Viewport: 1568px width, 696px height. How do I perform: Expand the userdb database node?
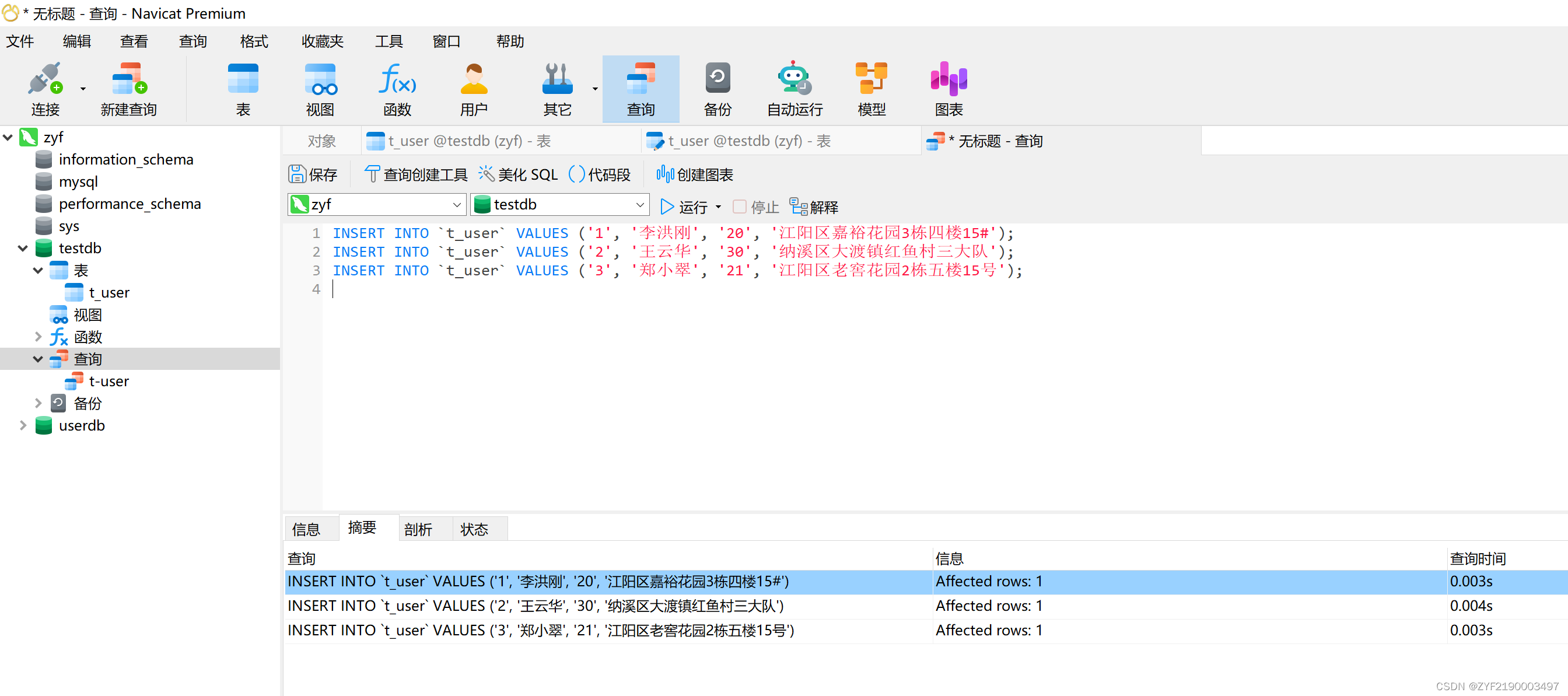(x=23, y=426)
